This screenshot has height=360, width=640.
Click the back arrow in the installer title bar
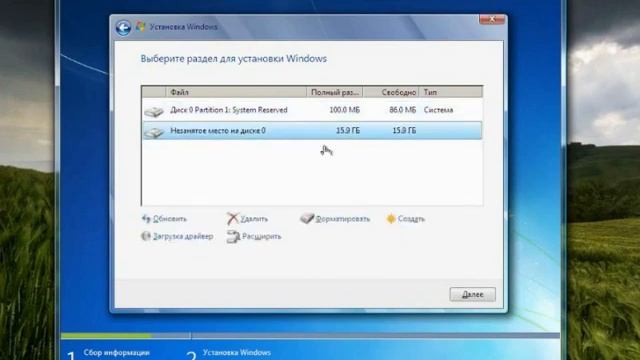[x=123, y=27]
